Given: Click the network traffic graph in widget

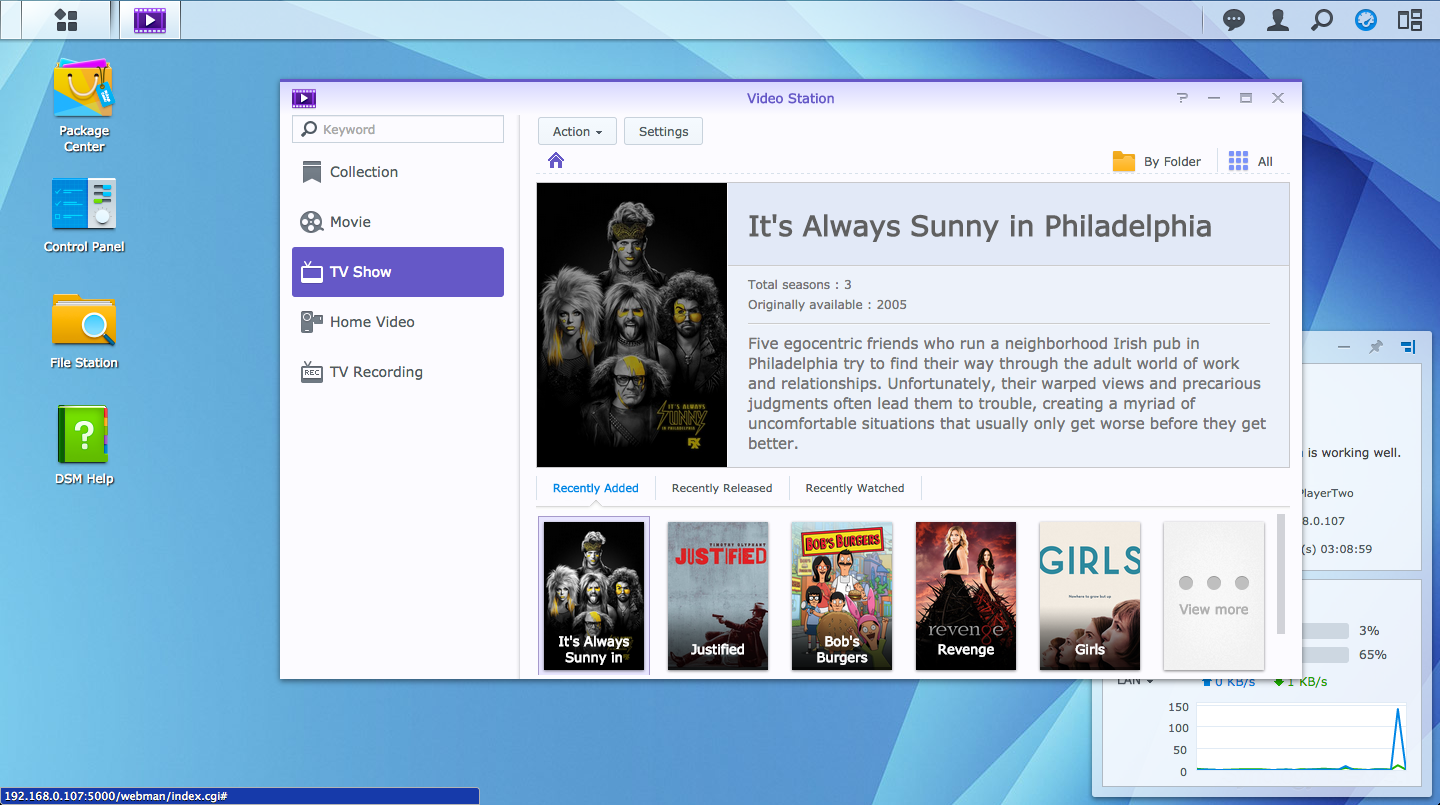Looking at the screenshot, I should click(1301, 738).
